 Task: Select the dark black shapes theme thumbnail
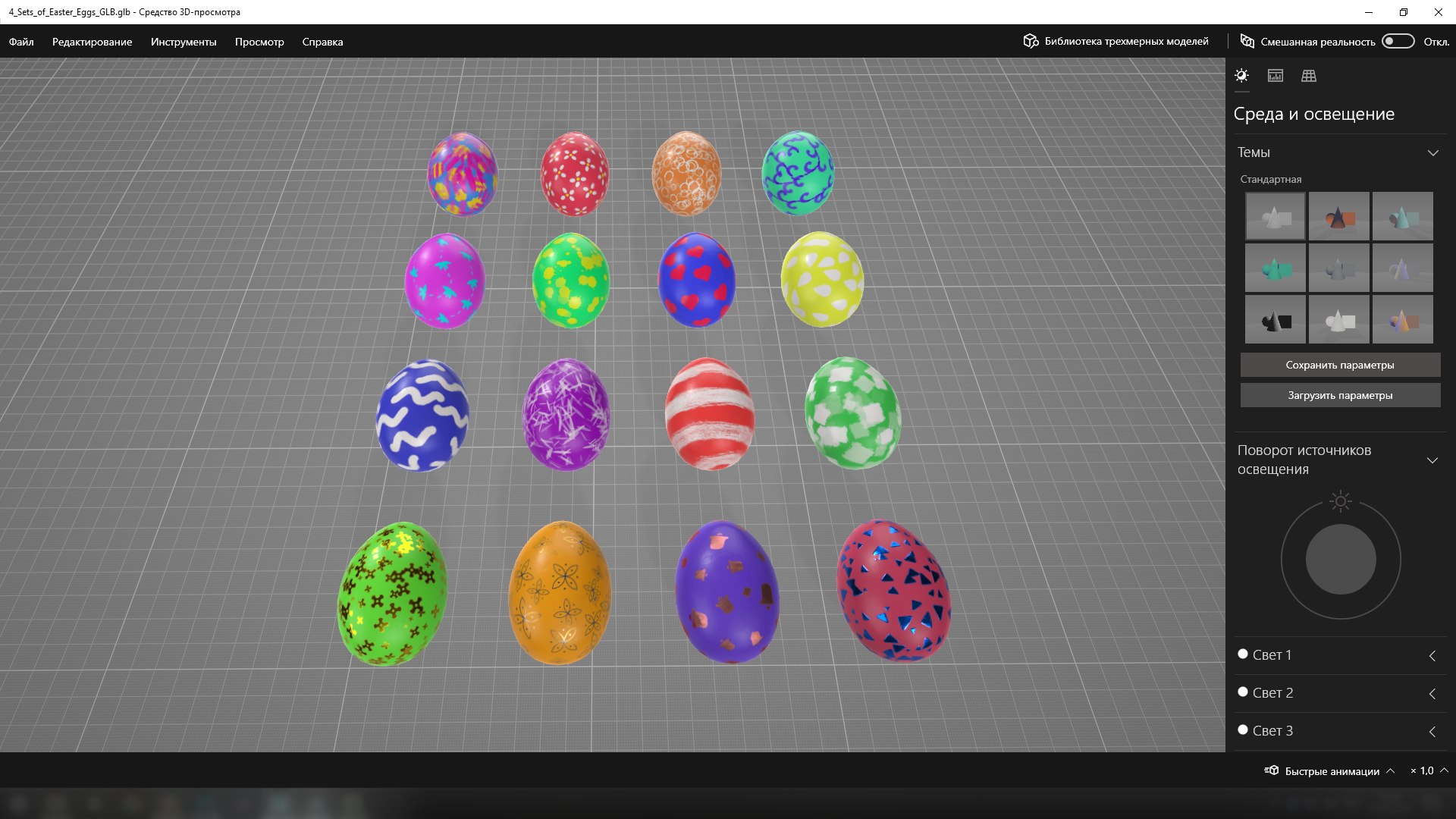[x=1276, y=319]
